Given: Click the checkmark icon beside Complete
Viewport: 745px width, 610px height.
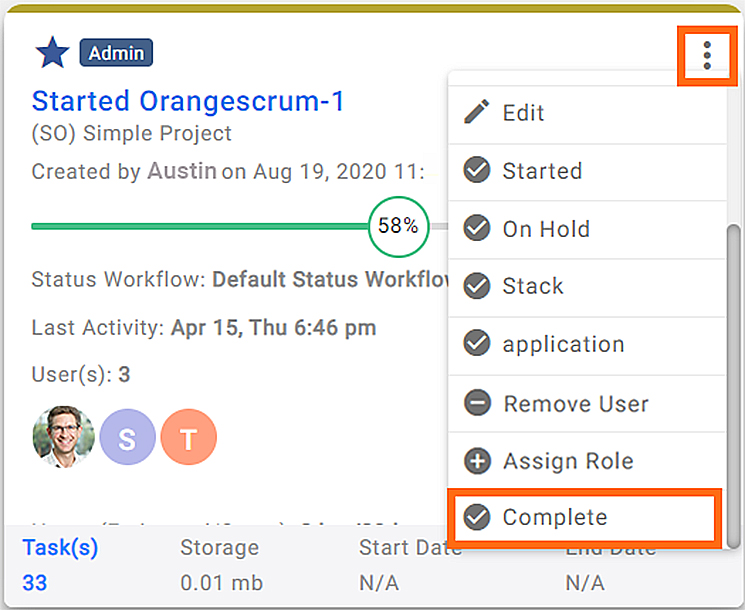Looking at the screenshot, I should 477,517.
